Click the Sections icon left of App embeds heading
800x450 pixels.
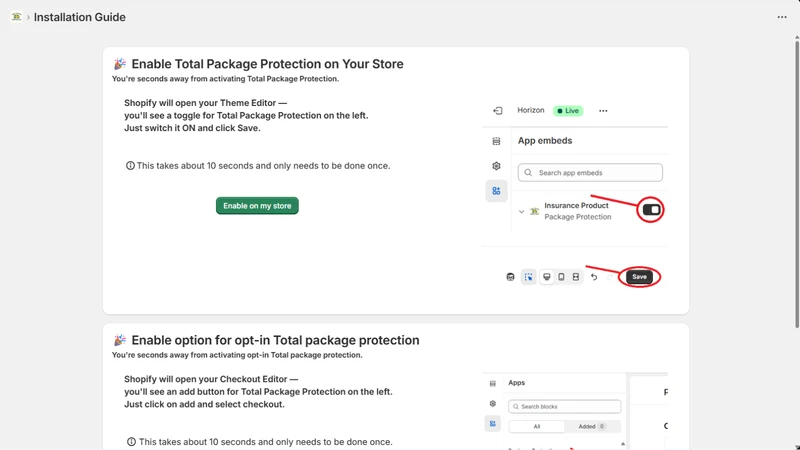(496, 141)
